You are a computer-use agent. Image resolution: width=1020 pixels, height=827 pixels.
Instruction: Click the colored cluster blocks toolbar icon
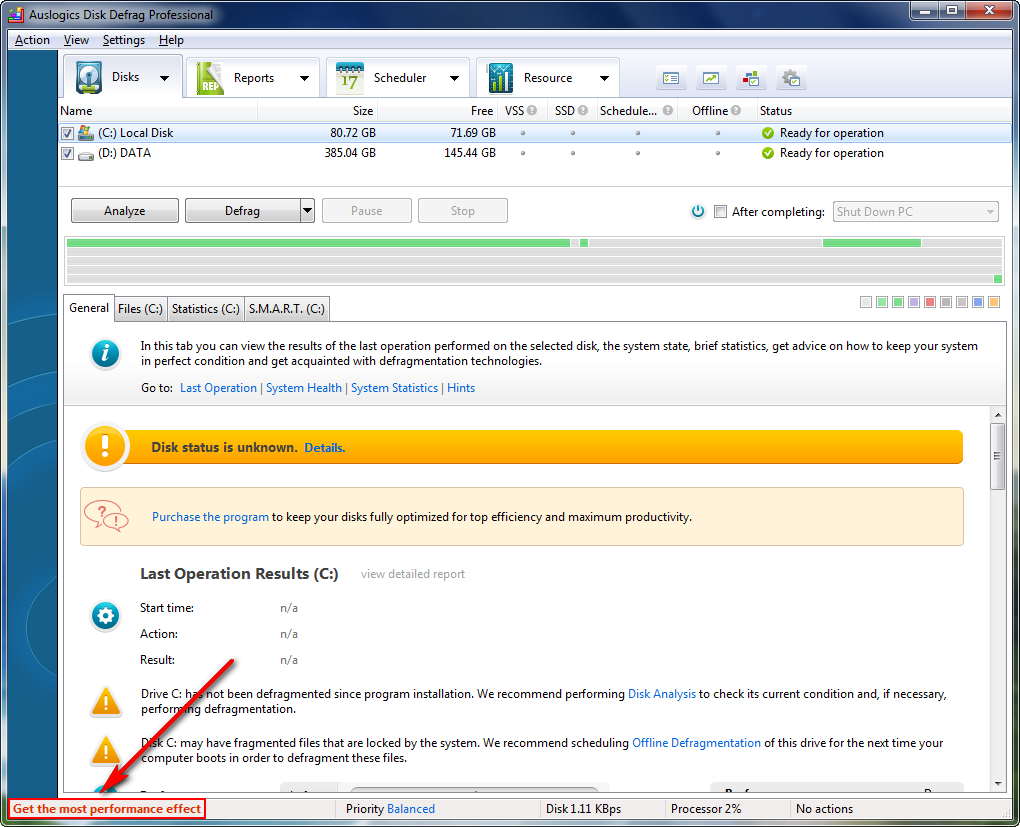[x=751, y=79]
